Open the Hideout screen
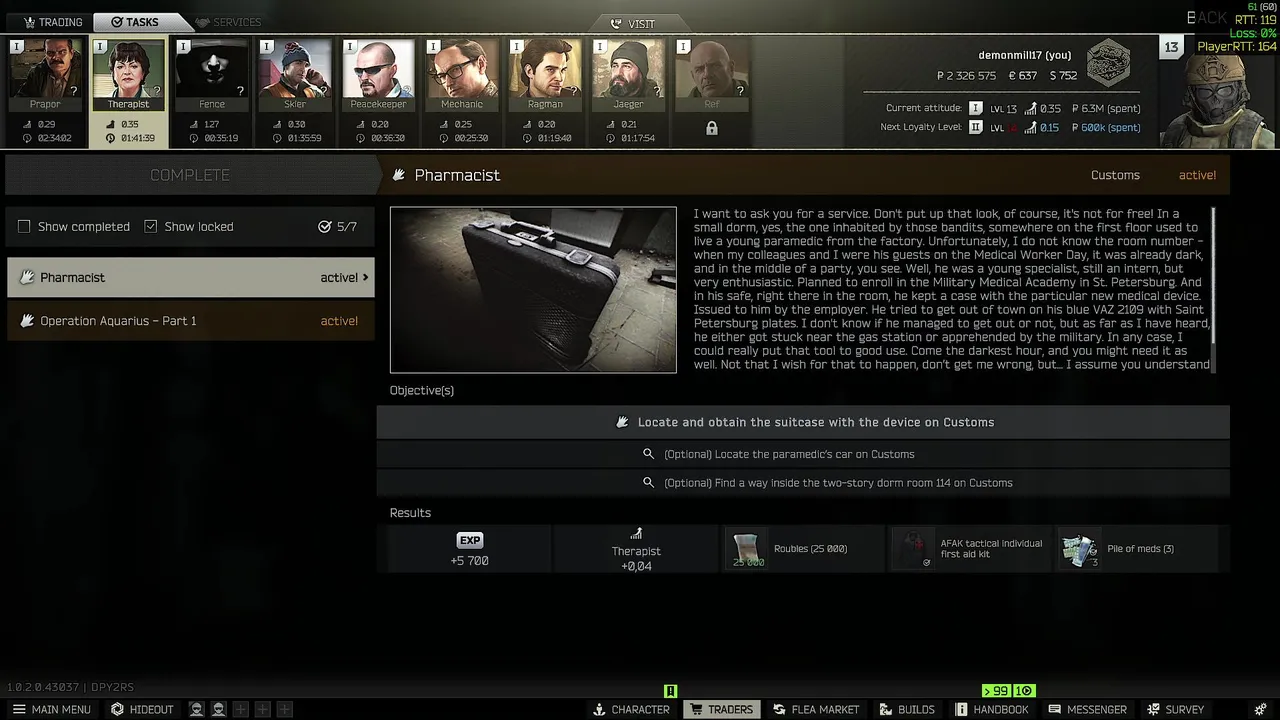Viewport: 1280px width, 720px height. tap(142, 709)
